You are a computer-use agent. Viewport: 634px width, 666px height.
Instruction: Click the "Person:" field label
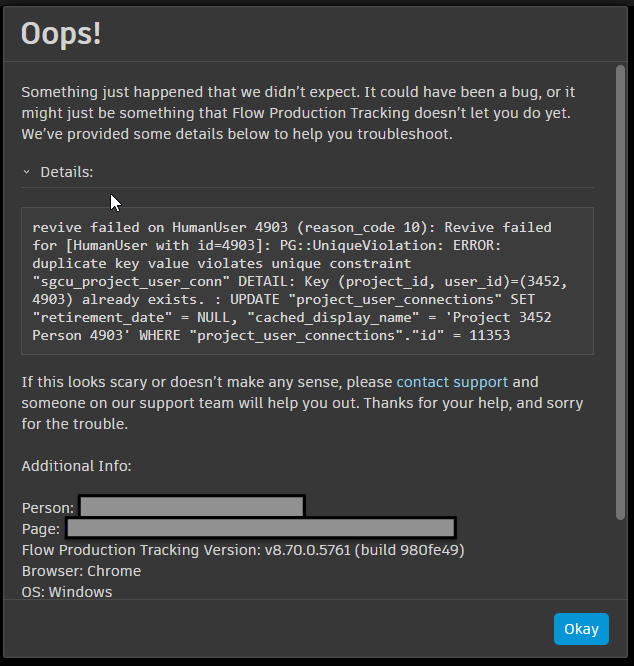pos(48,508)
